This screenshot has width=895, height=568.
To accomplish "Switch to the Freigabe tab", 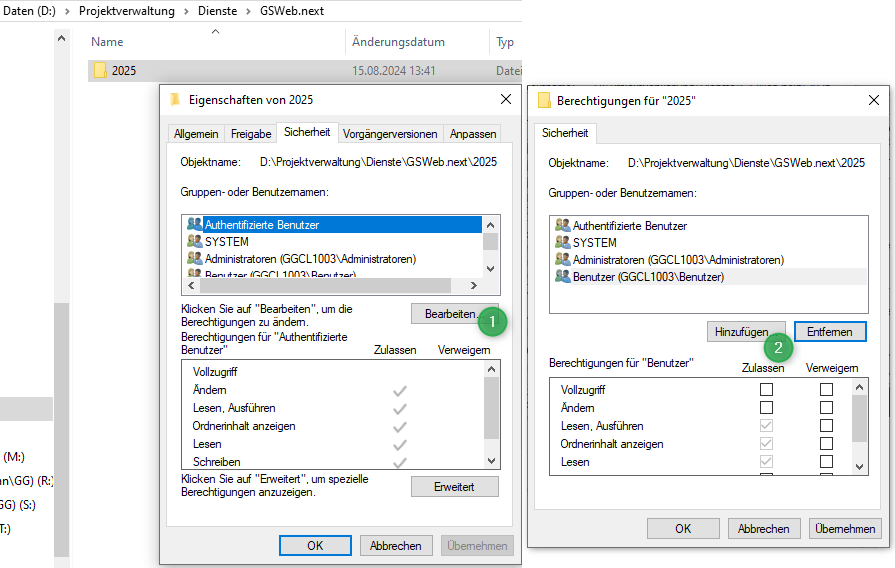I will click(251, 134).
